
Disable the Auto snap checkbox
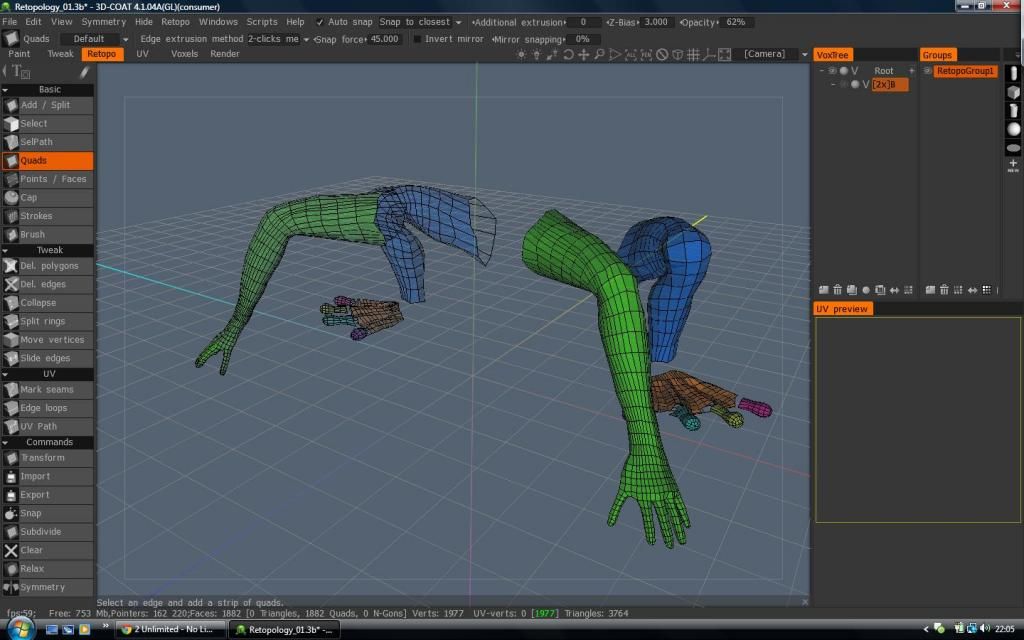point(320,22)
